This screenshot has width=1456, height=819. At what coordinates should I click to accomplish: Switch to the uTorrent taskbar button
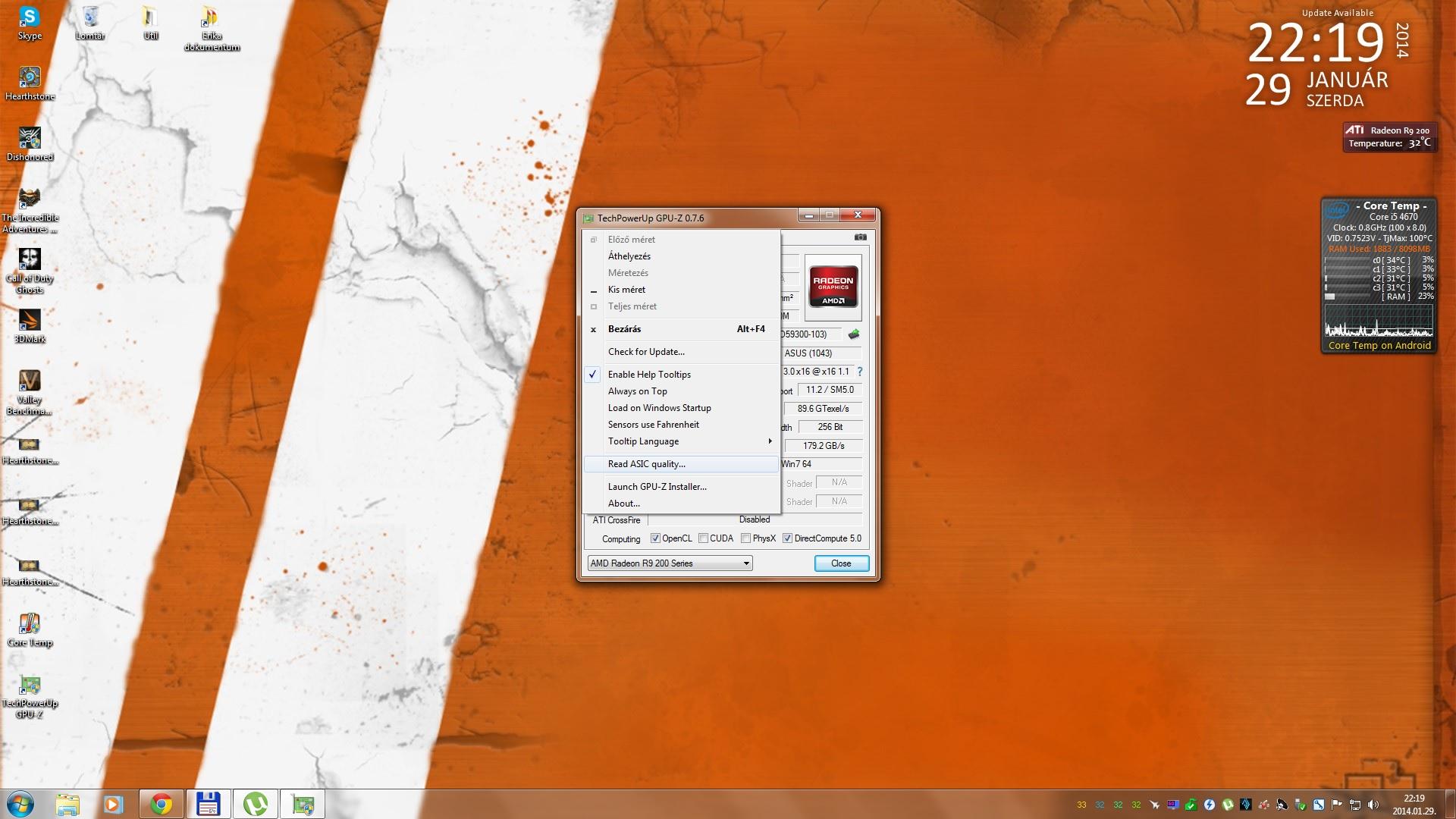[x=255, y=804]
